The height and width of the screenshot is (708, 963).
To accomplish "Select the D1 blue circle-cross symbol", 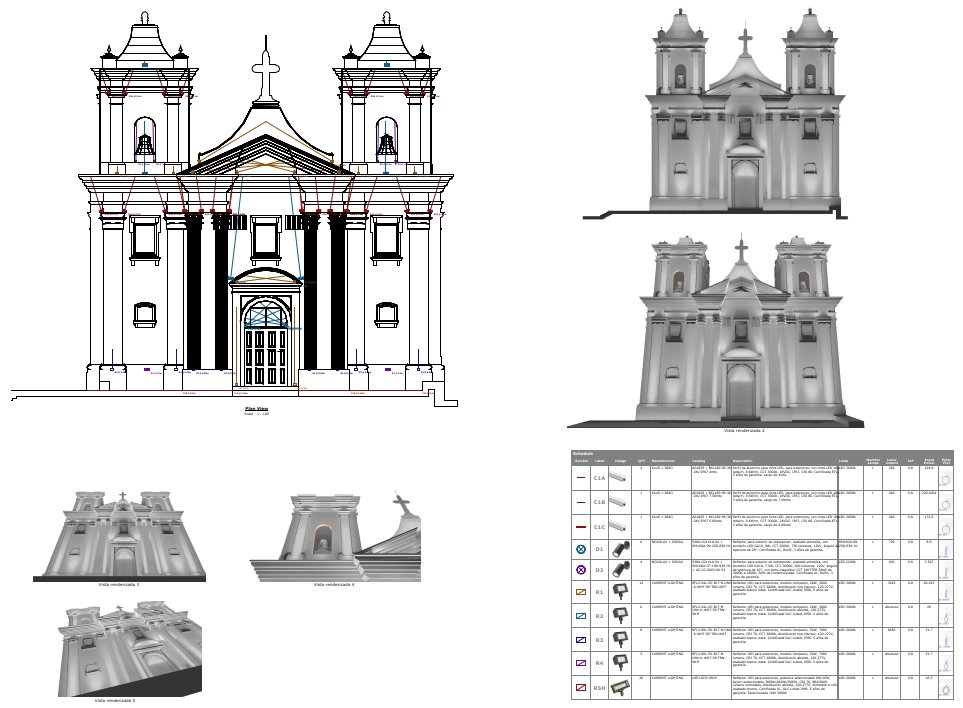I will coord(581,549).
